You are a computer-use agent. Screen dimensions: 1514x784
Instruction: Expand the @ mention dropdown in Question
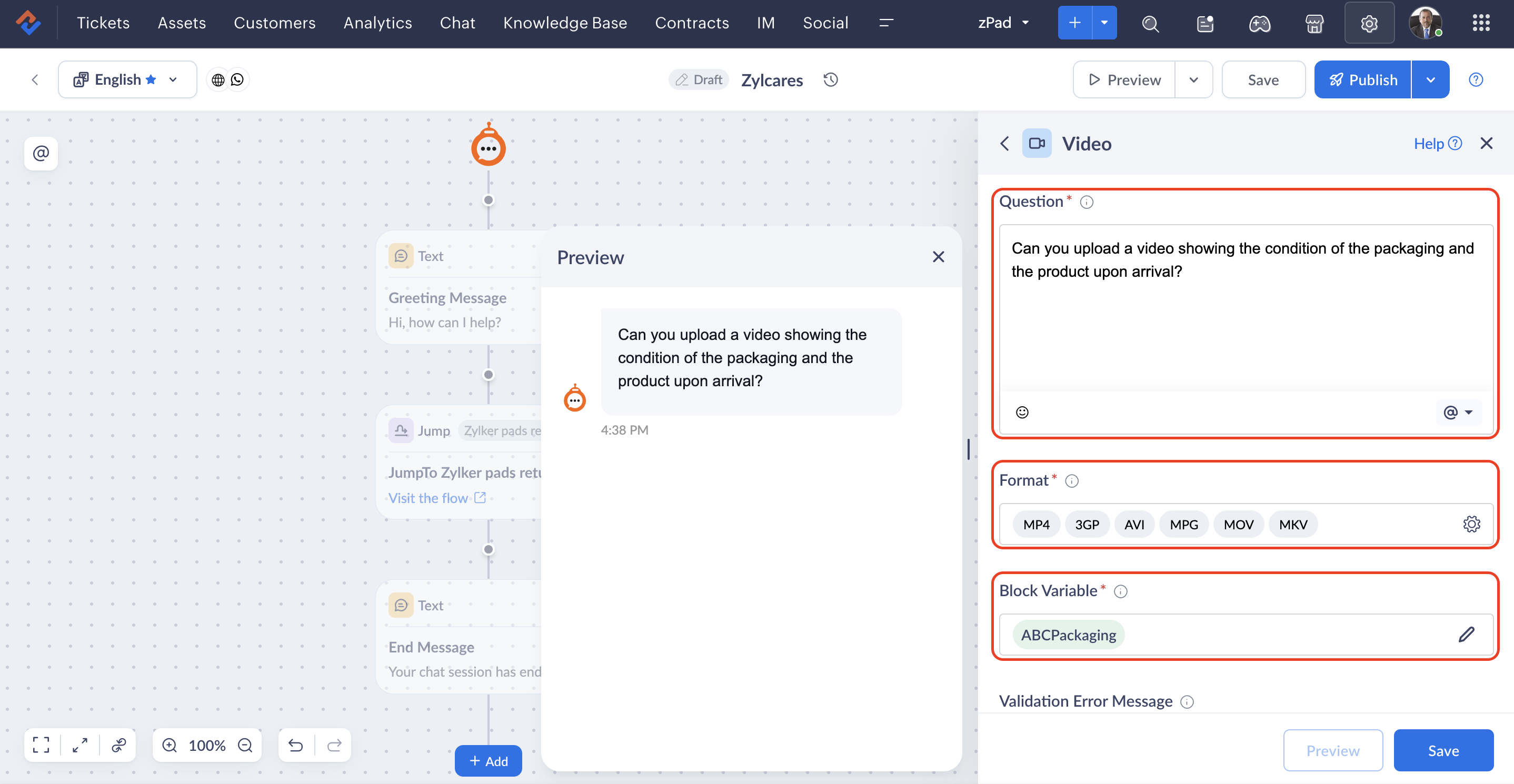tap(1458, 413)
